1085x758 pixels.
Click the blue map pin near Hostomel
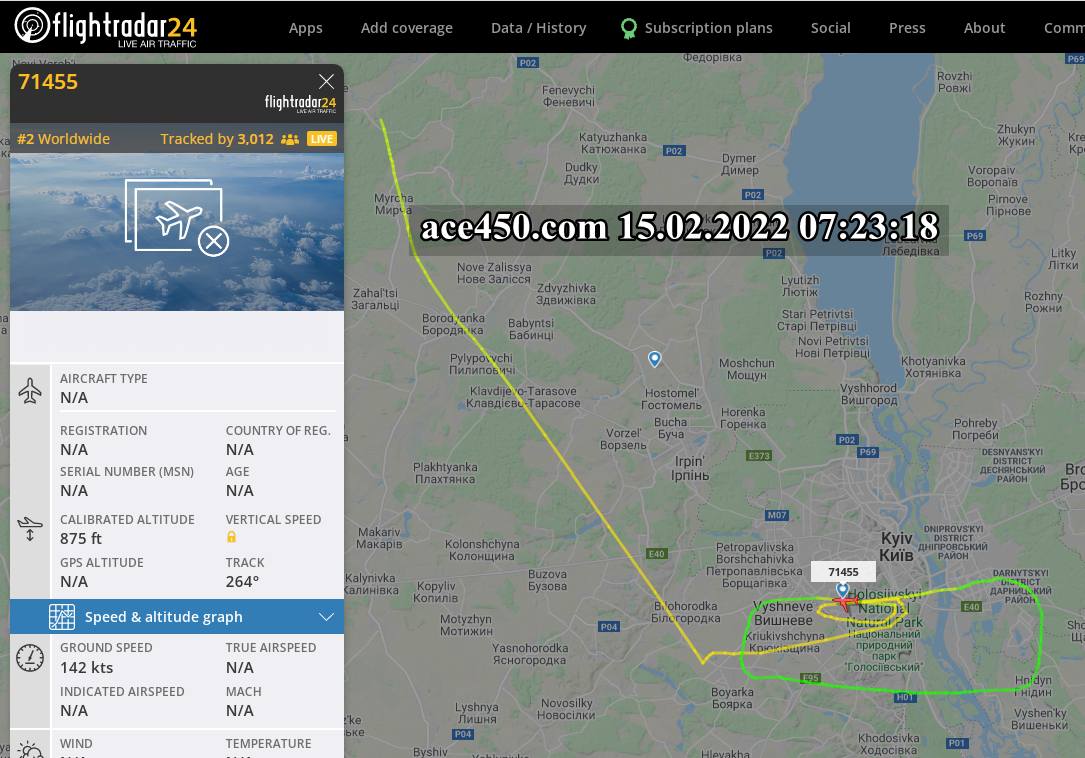[x=655, y=359]
